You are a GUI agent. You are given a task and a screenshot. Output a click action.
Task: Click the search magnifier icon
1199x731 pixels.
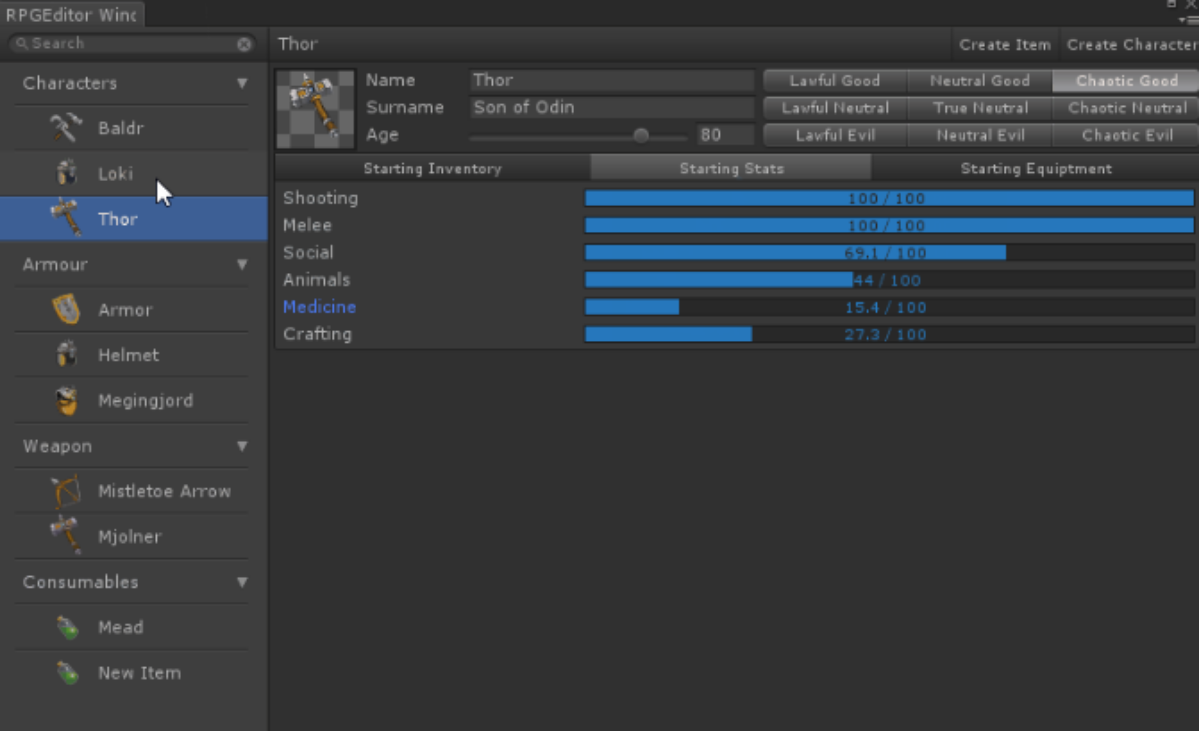tap(21, 44)
